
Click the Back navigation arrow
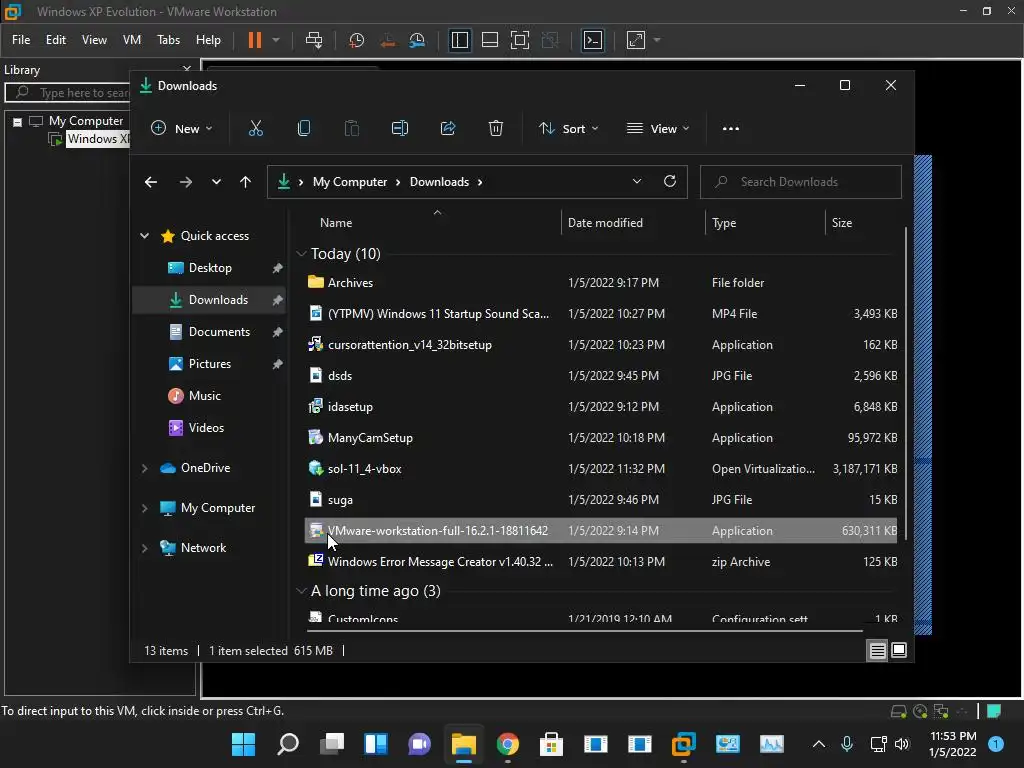(151, 182)
